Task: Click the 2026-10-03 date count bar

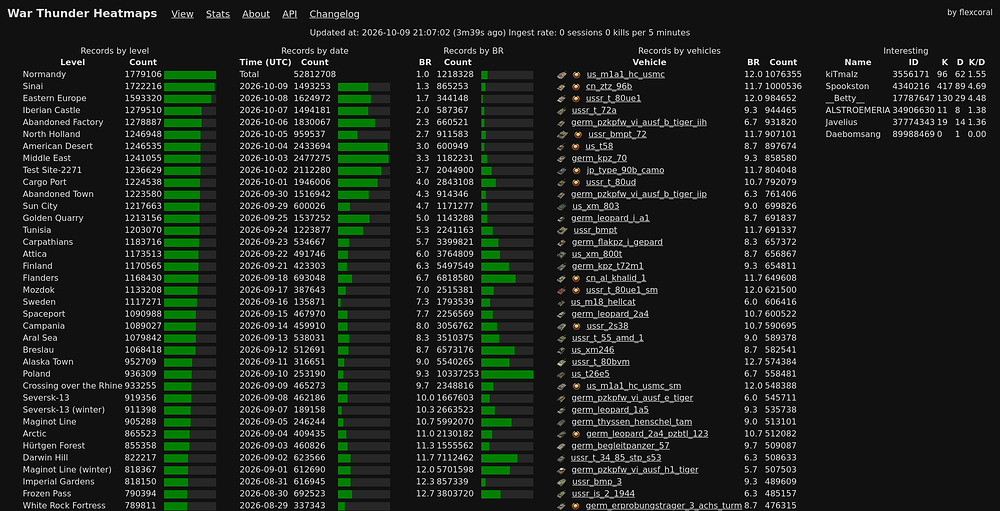Action: coord(364,158)
